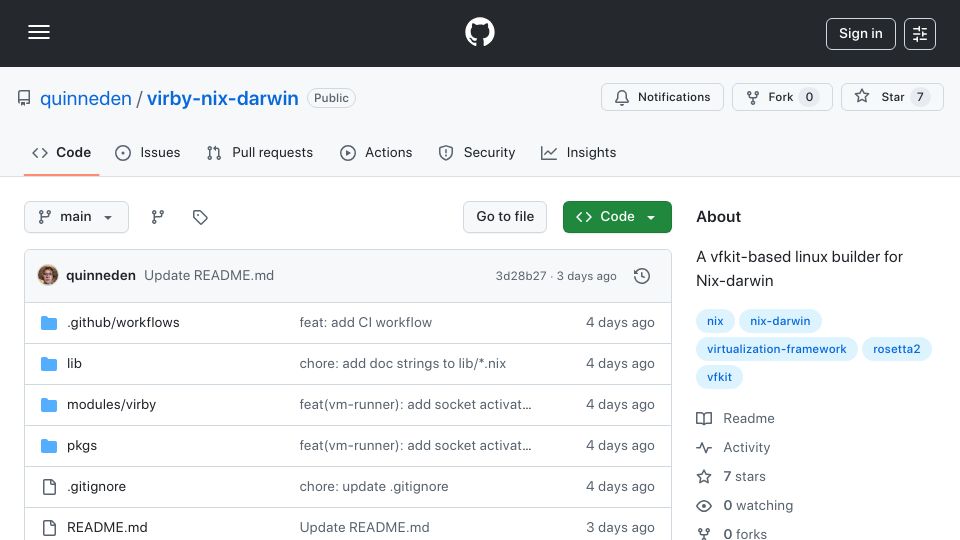Star the repository
The width and height of the screenshot is (960, 540).
click(892, 97)
